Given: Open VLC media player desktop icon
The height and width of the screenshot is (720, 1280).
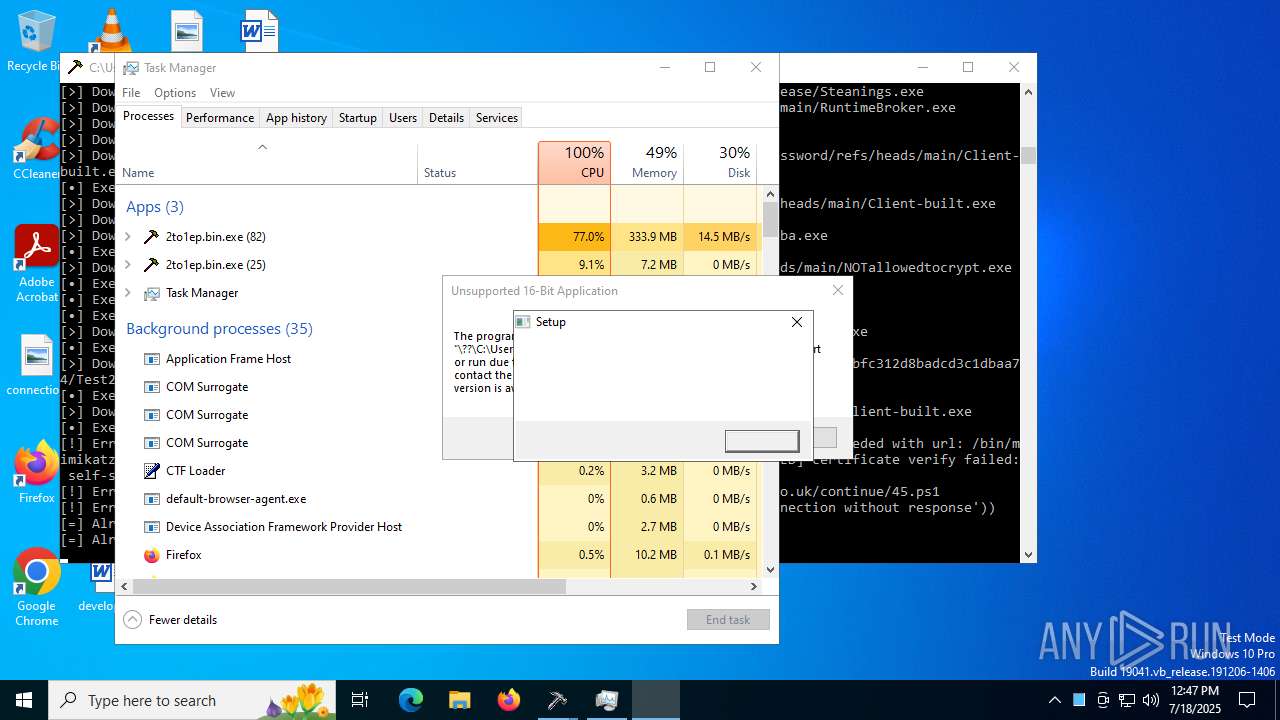Looking at the screenshot, I should [110, 30].
